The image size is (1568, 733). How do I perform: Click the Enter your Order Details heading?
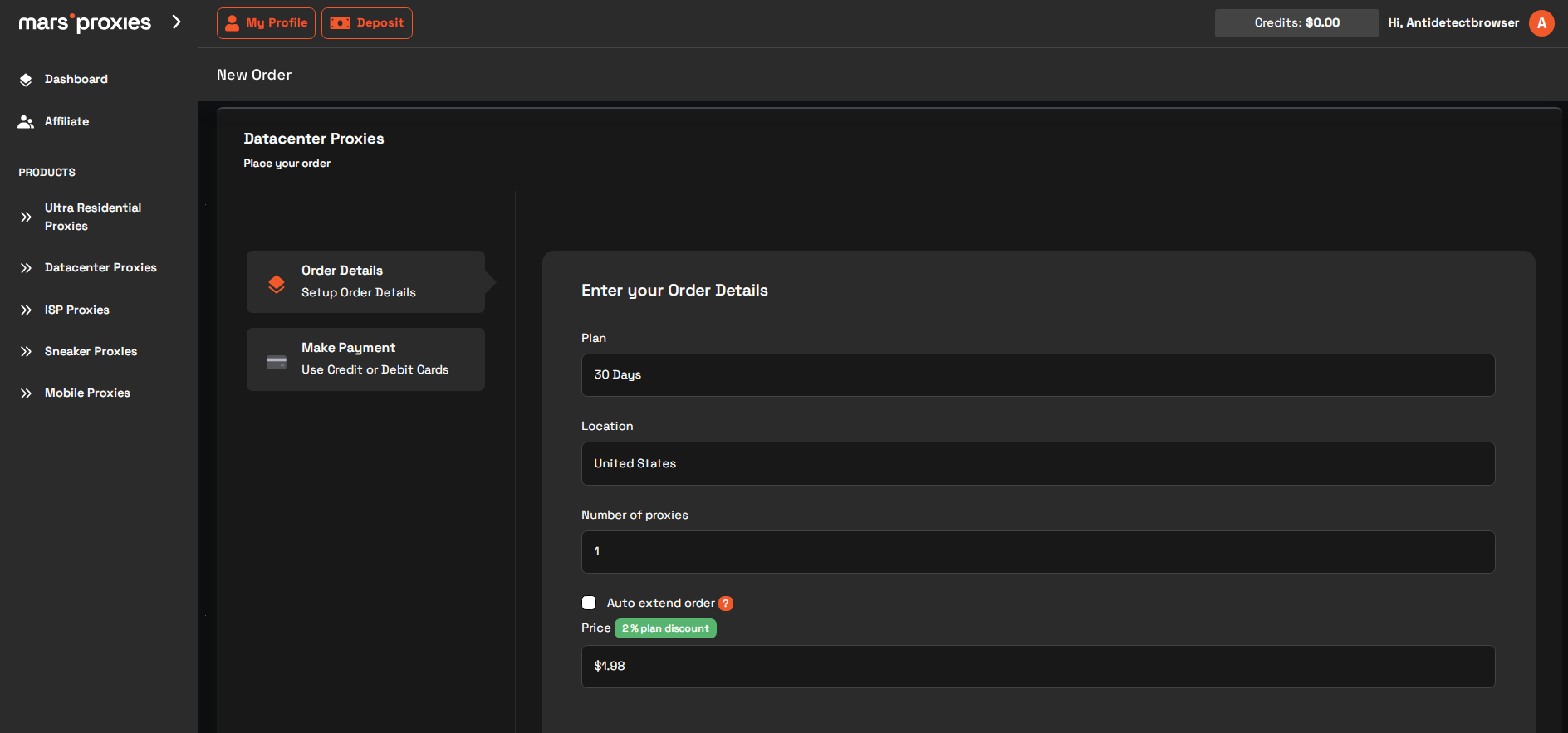click(x=674, y=291)
